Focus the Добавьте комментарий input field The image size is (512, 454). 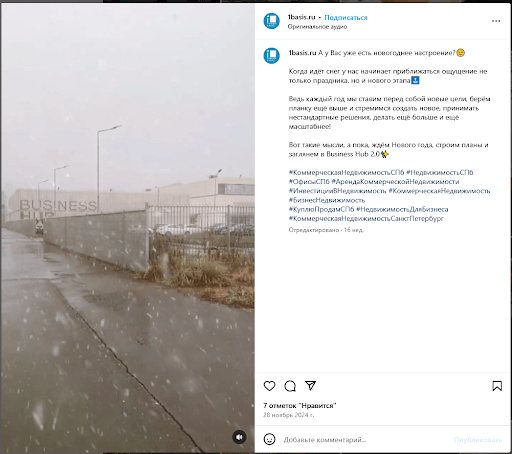click(365, 440)
